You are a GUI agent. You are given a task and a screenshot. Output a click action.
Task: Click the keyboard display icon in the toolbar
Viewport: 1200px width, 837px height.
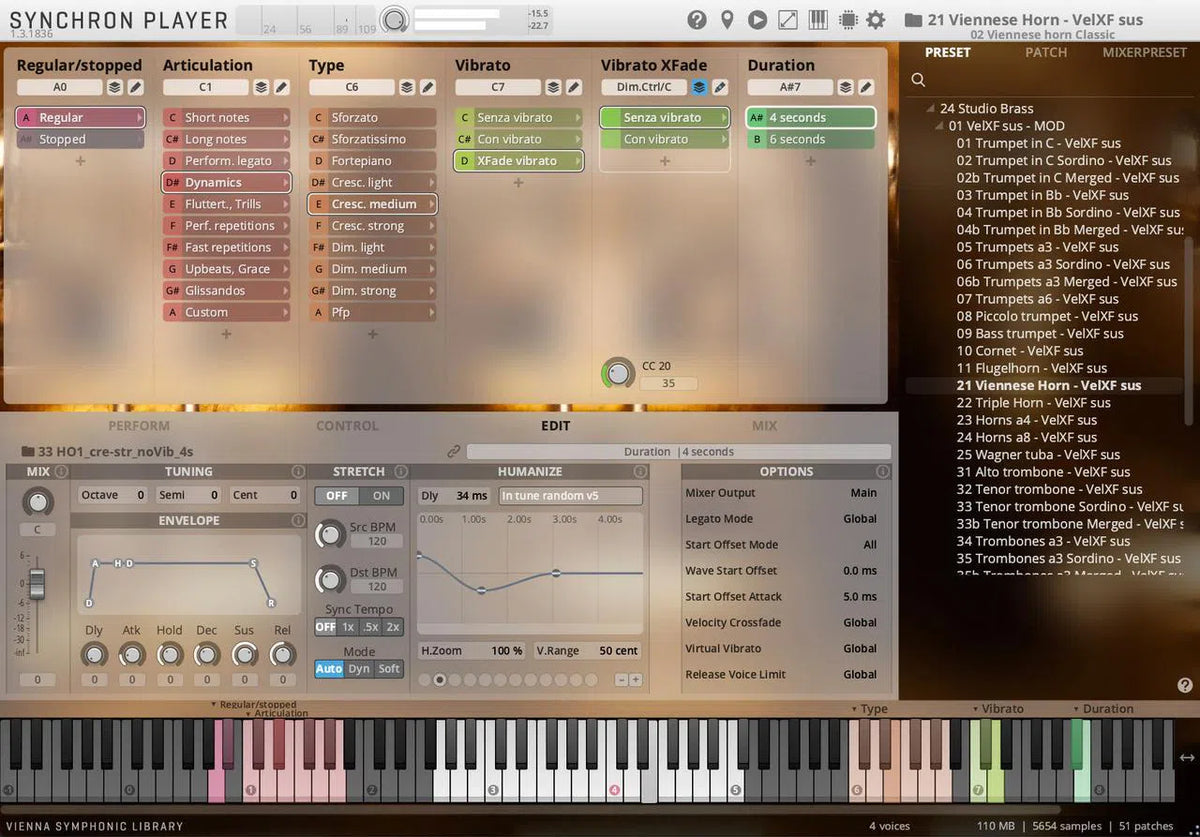817,20
